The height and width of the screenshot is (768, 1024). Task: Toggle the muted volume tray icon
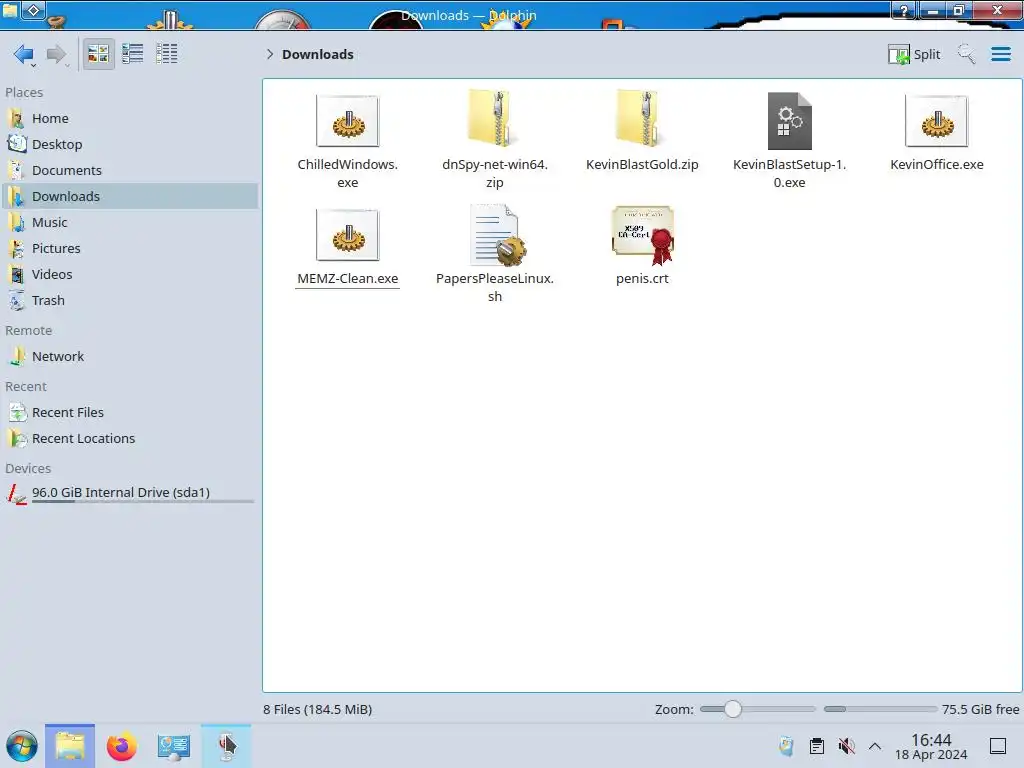pyautogui.click(x=846, y=746)
